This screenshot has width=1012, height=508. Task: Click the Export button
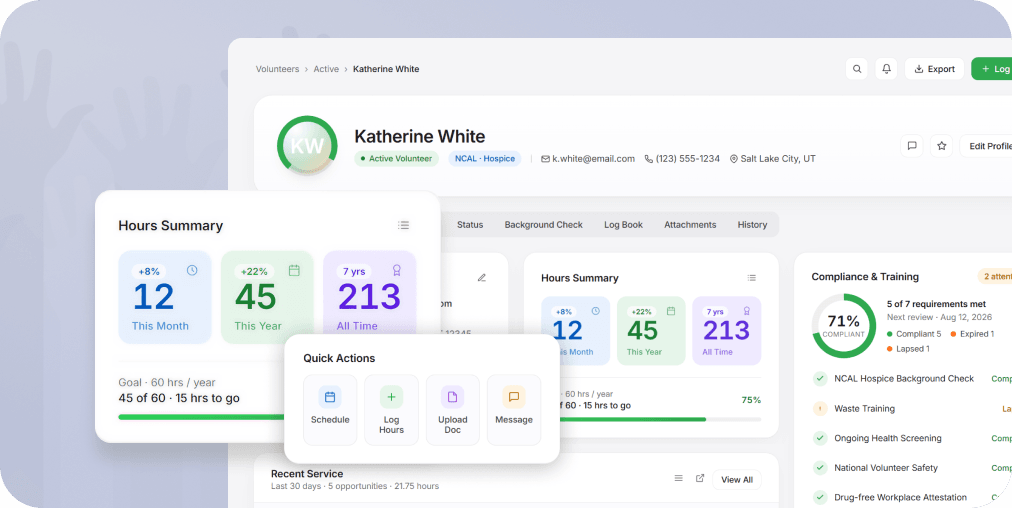coord(935,69)
